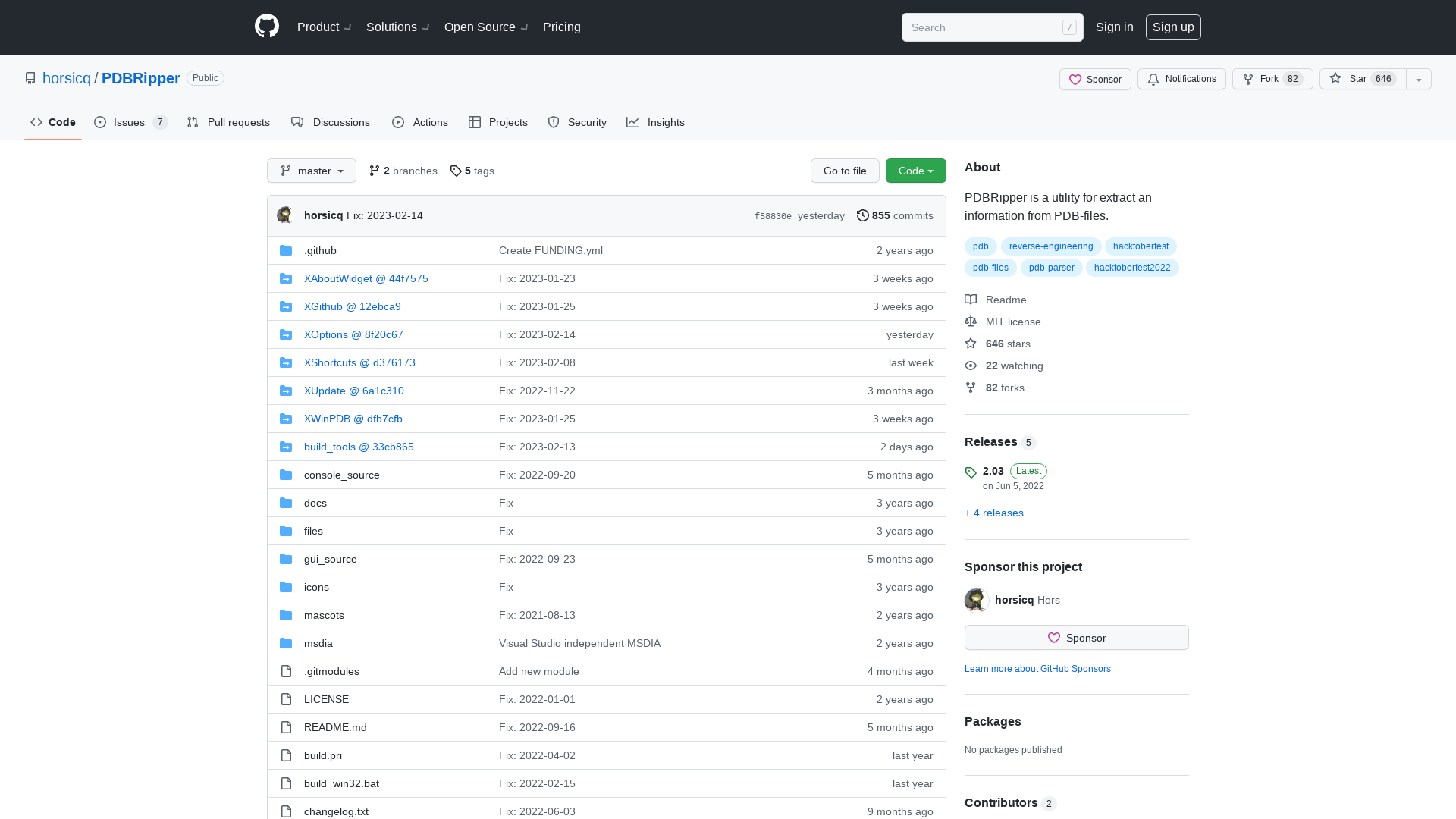Click the console_source folder icon
Viewport: 1456px width, 819px height.
(286, 475)
